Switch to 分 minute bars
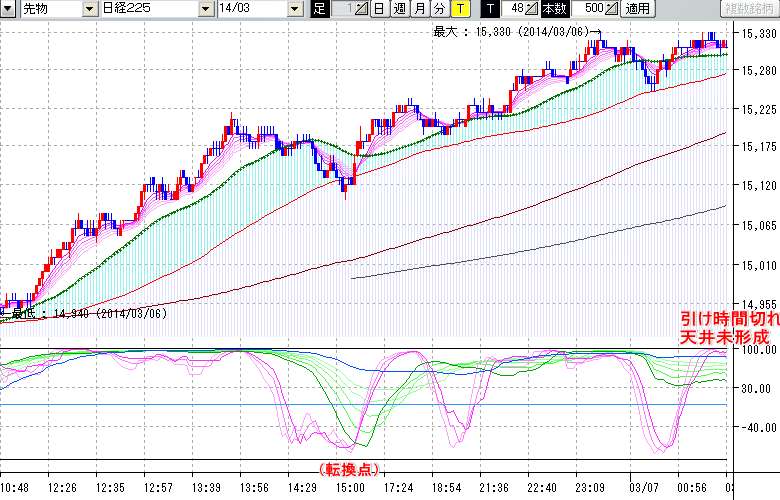This screenshot has width=780, height=500. coord(439,9)
